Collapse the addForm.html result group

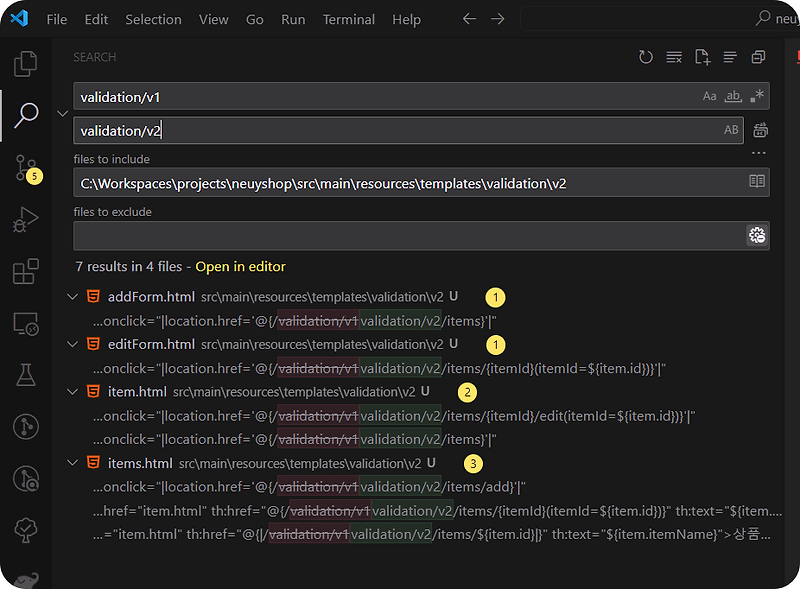click(71, 296)
